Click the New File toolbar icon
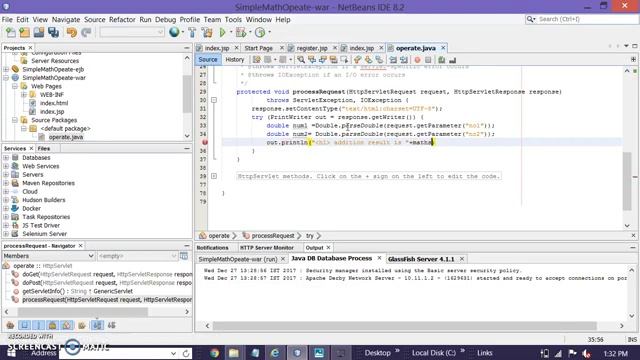This screenshot has height=360, width=640. click(10, 32)
